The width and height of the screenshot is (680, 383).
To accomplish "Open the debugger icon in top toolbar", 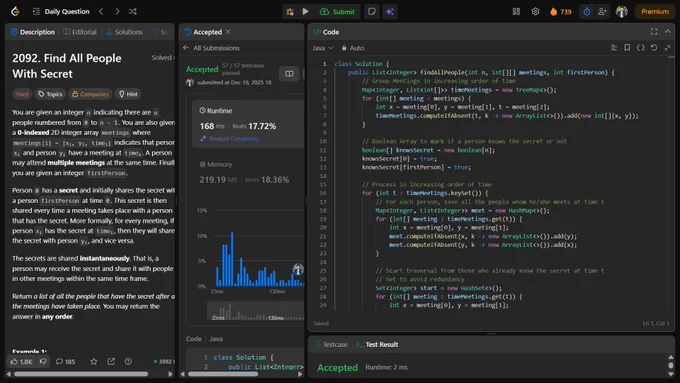I will click(290, 12).
